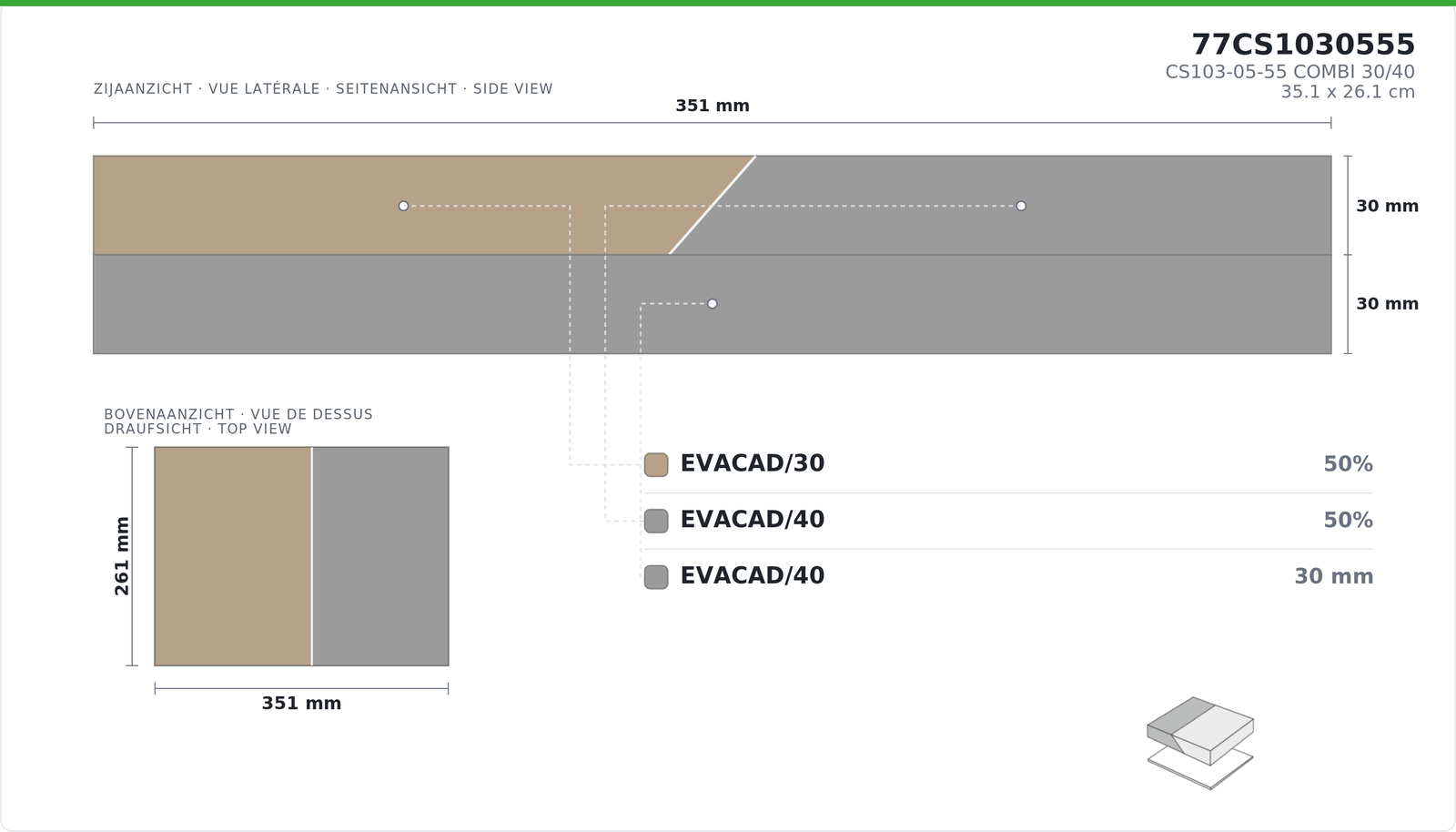This screenshot has width=1456, height=832.
Task: Click the EVACAD/30 legend label
Action: pyautogui.click(x=753, y=463)
